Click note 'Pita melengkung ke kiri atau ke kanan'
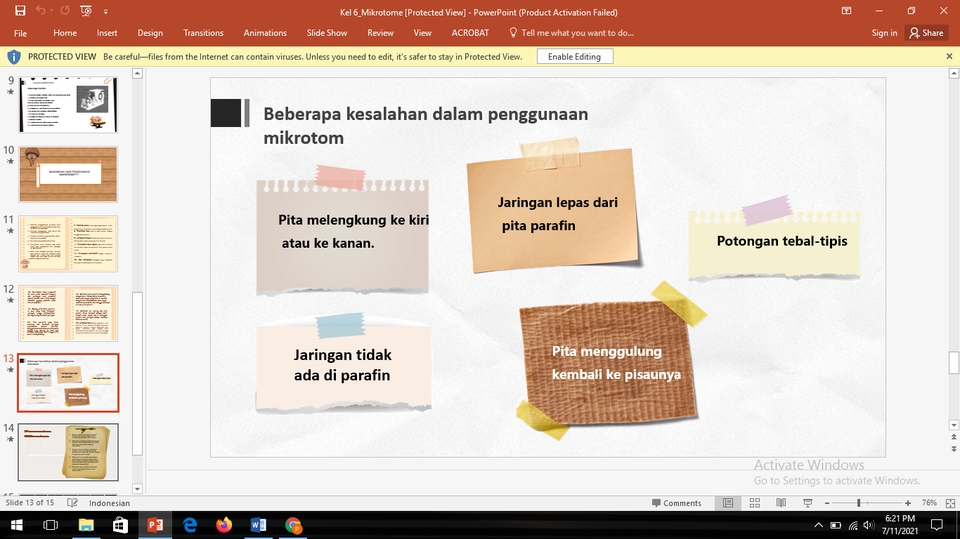The image size is (960, 539). 342,239
